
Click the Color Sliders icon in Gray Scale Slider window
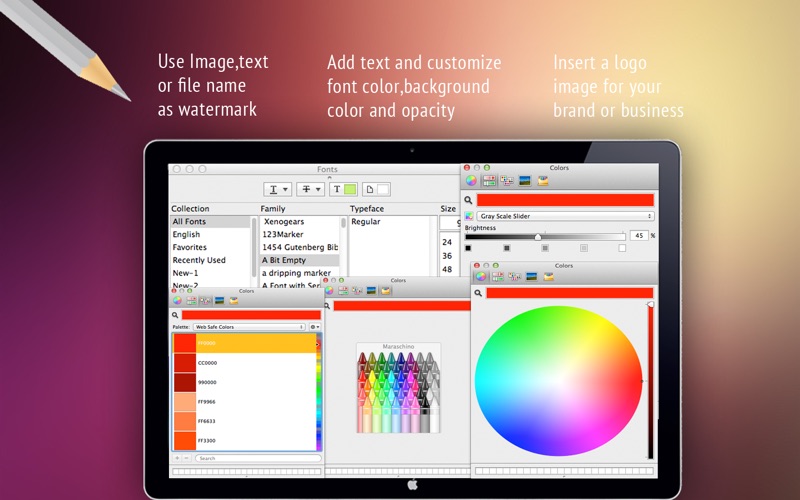pyautogui.click(x=489, y=181)
